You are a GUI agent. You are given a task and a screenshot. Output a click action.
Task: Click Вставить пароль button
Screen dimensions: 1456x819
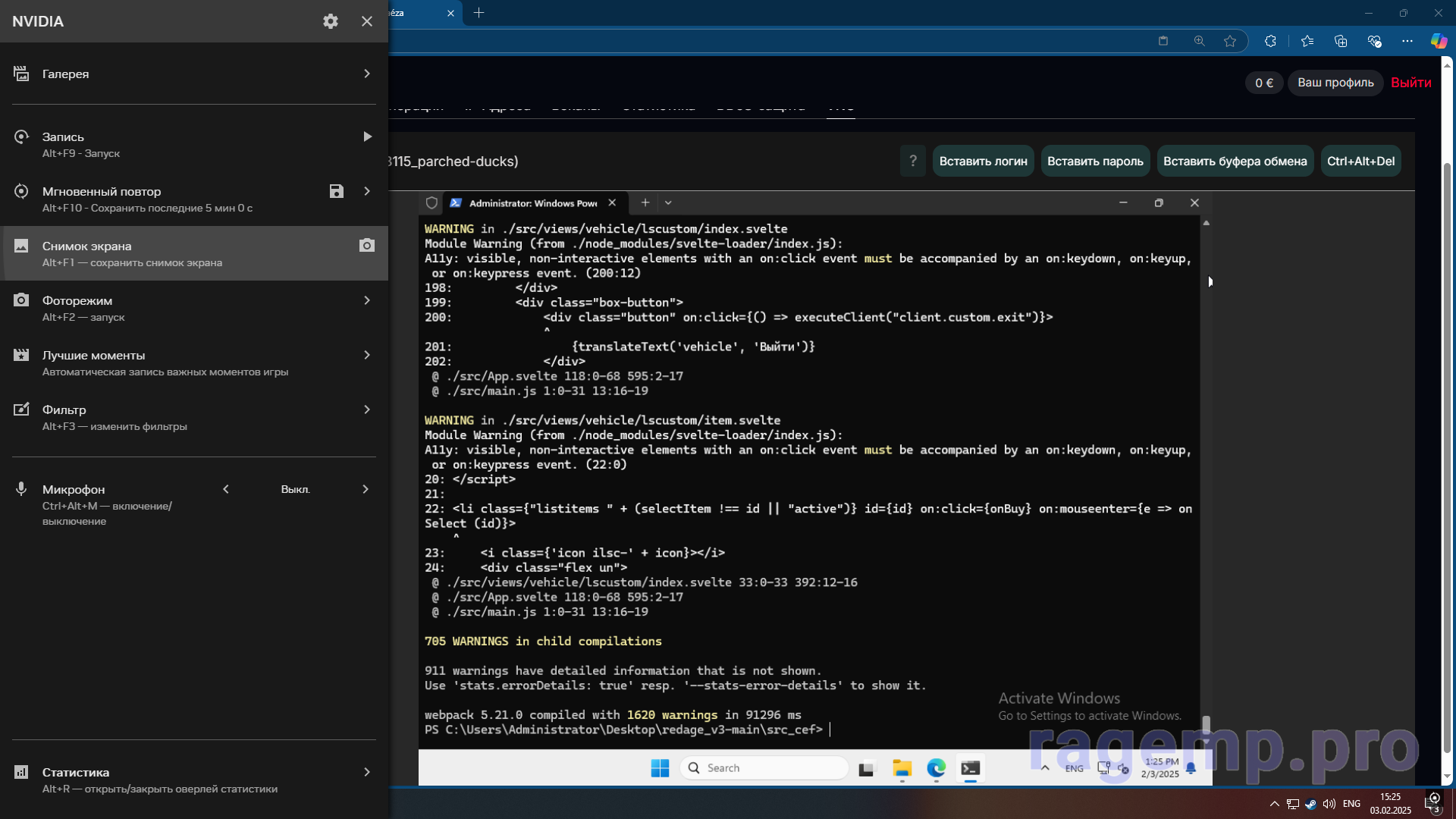coord(1095,161)
